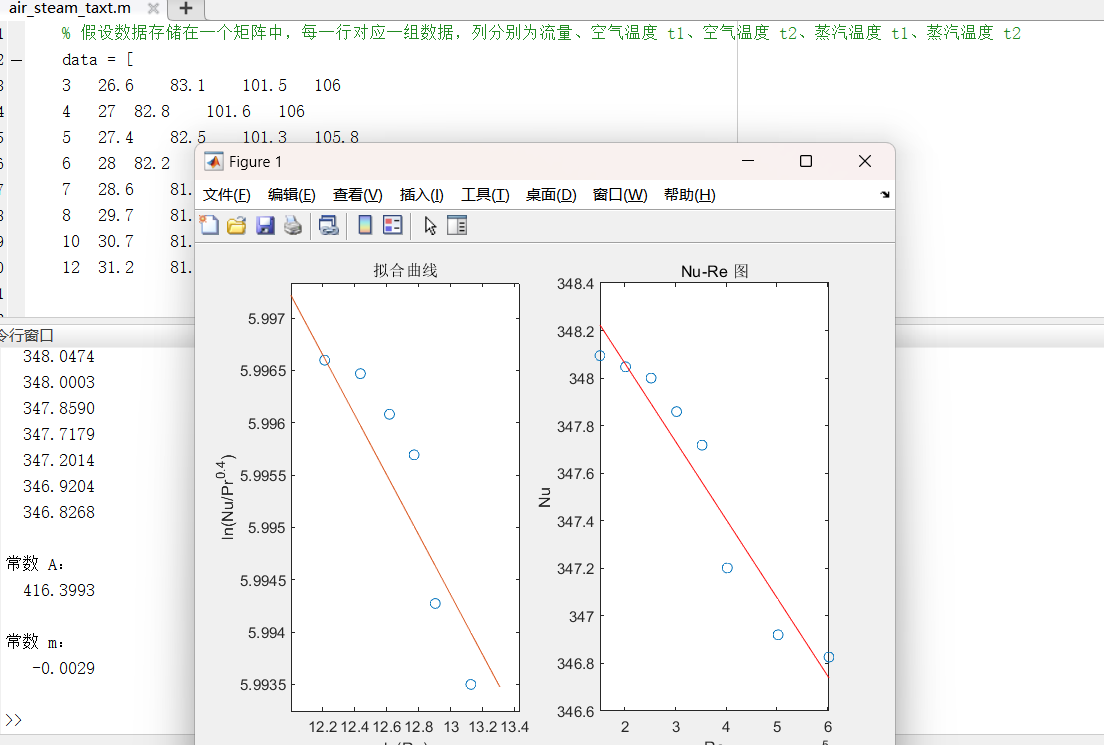Viewport: 1104px width, 745px height.
Task: Open the 帮助(H) menu
Action: point(689,195)
